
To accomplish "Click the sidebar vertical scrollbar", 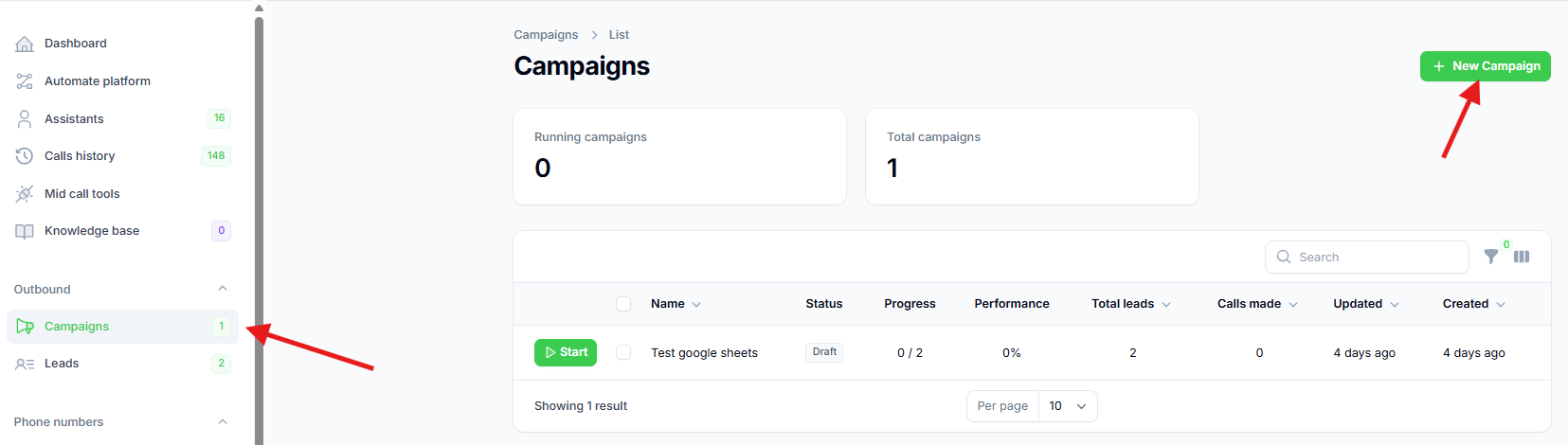I will (259, 227).
